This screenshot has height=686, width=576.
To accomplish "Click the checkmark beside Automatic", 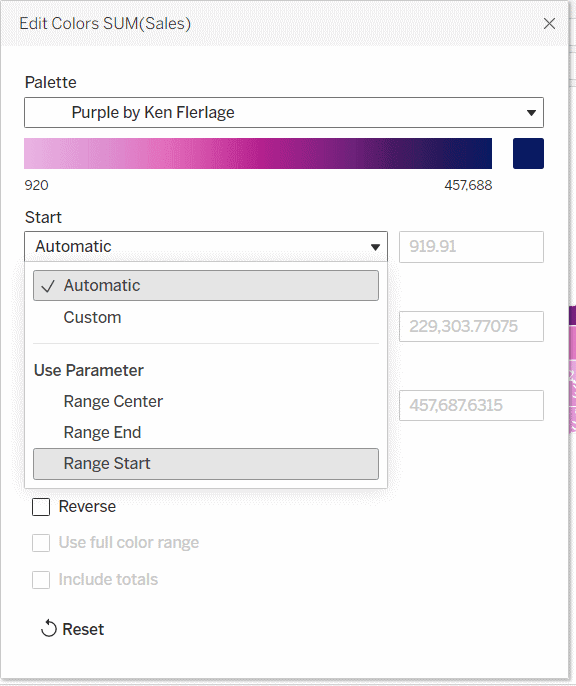I will tap(47, 286).
